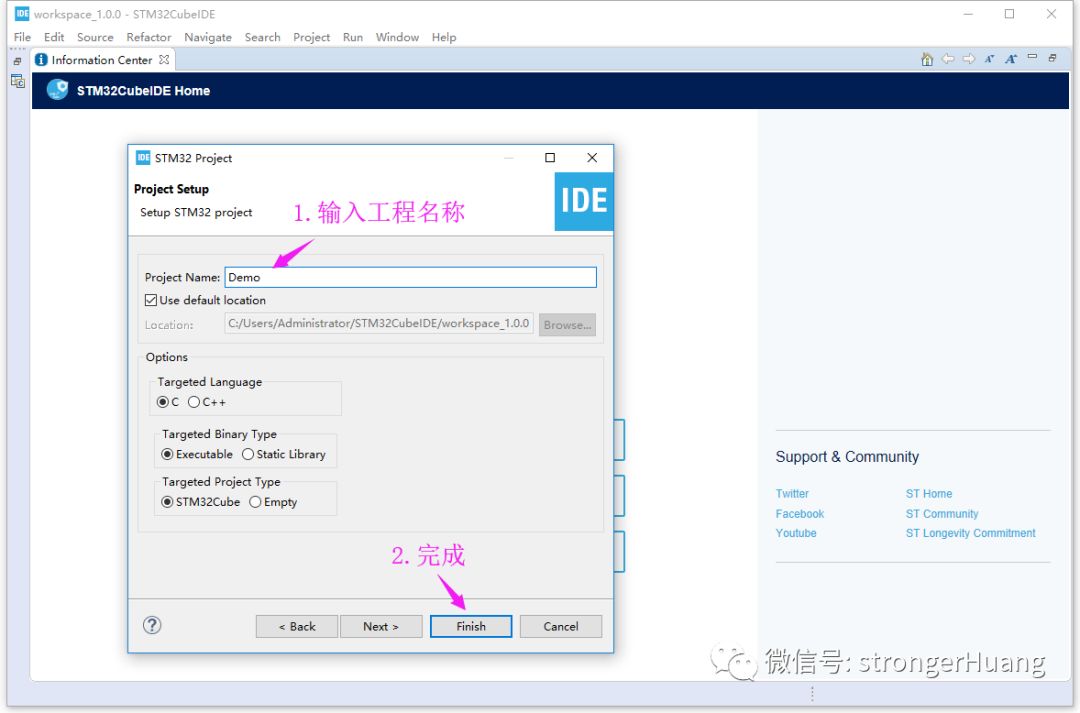Click the Browse button
The height and width of the screenshot is (713, 1080).
pos(568,324)
